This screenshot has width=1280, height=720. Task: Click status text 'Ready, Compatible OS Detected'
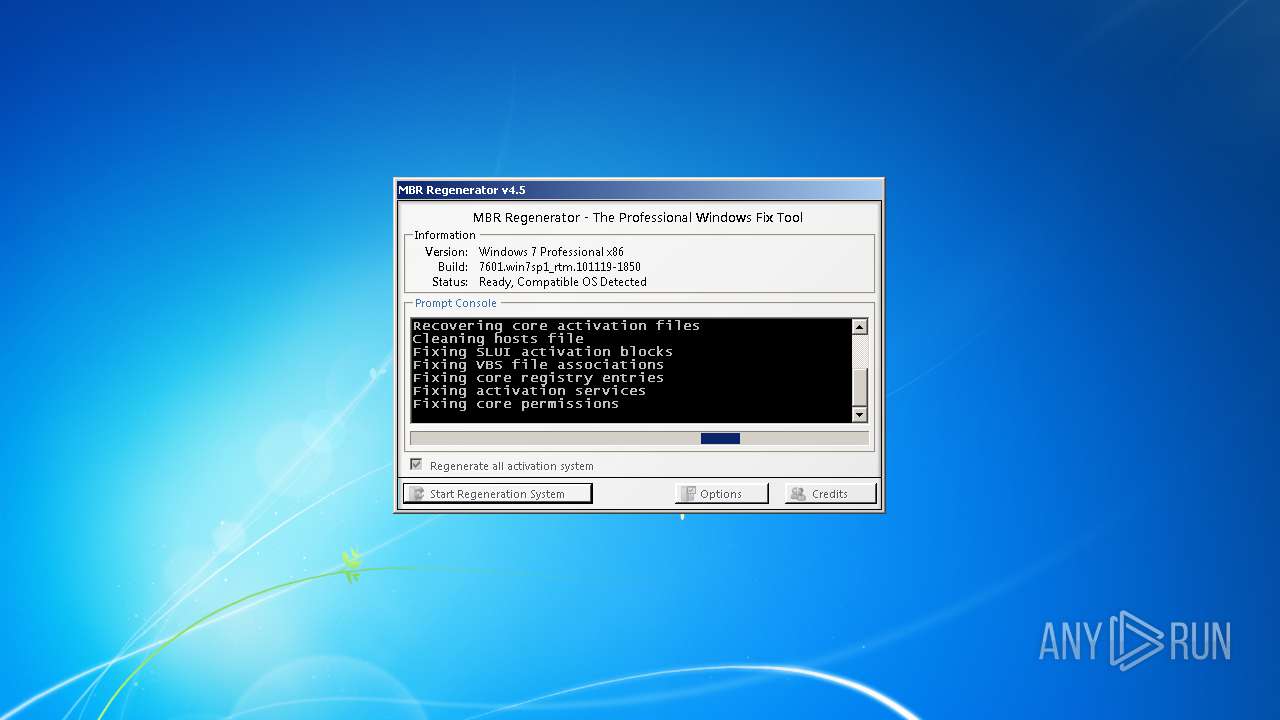click(x=563, y=282)
